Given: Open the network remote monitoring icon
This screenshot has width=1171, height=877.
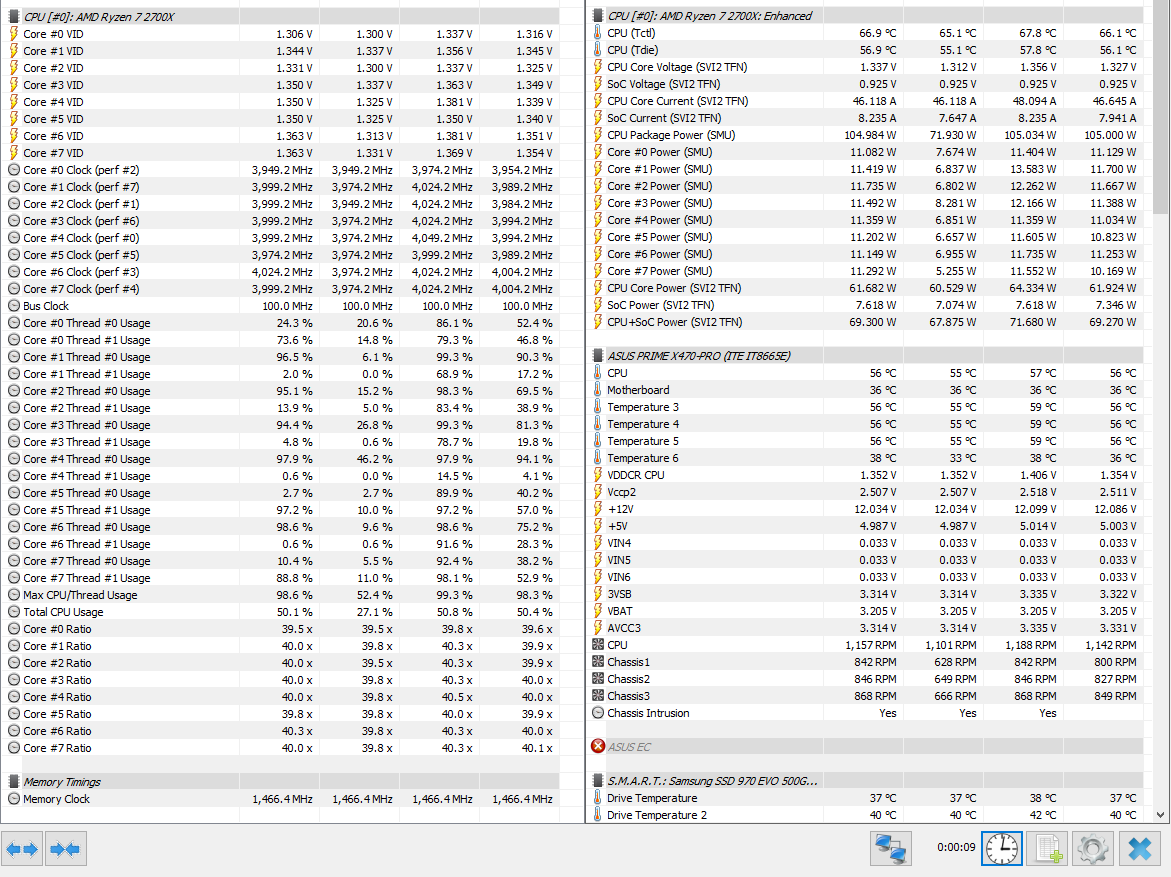Looking at the screenshot, I should [891, 849].
